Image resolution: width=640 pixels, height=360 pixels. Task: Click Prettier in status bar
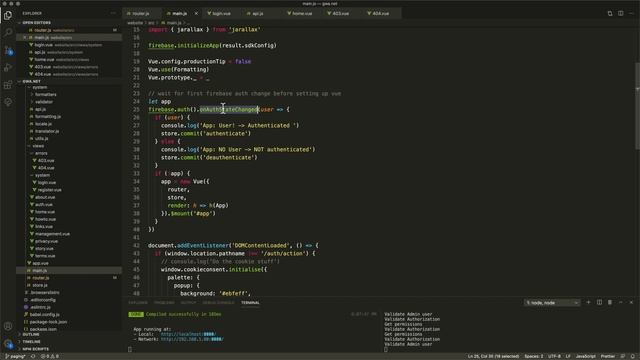point(607,356)
